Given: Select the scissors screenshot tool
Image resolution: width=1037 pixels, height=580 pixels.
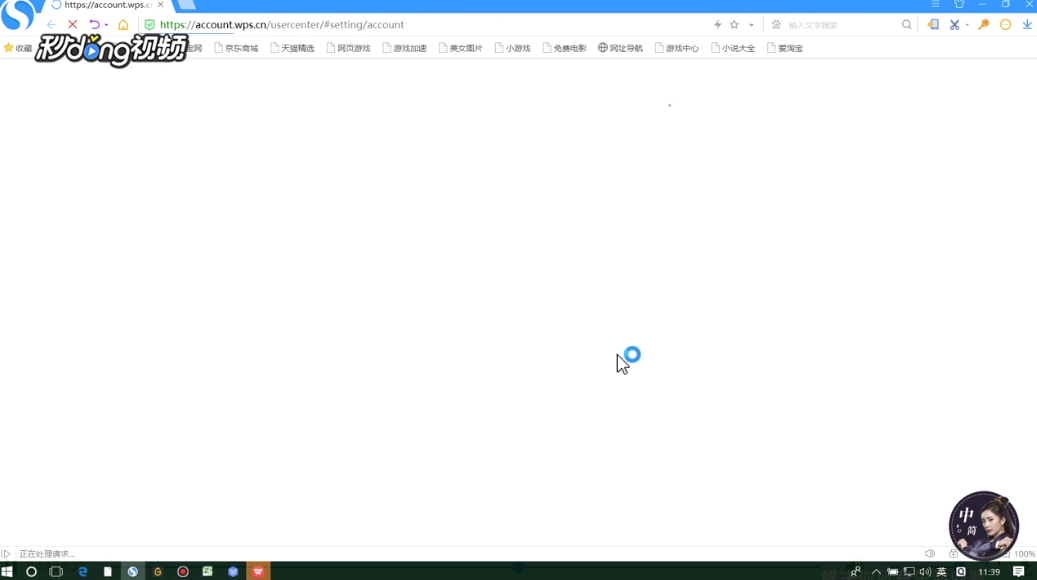Looking at the screenshot, I should pos(954,24).
